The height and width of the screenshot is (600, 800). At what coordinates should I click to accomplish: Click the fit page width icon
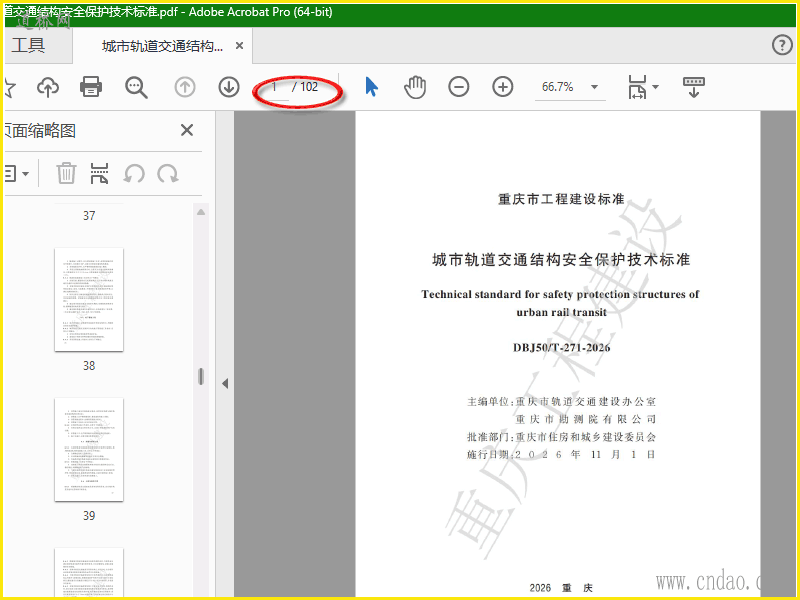click(637, 87)
